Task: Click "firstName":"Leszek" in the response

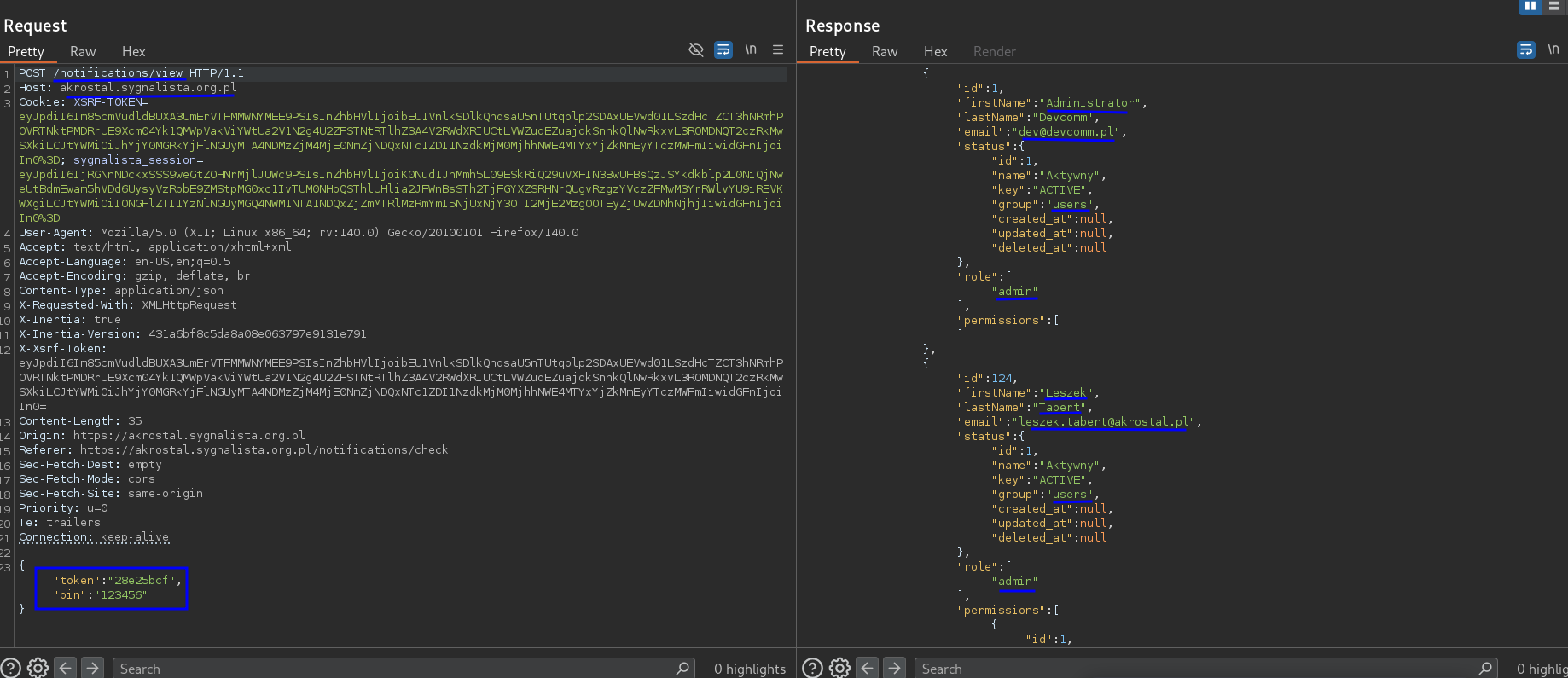Action: [1028, 393]
